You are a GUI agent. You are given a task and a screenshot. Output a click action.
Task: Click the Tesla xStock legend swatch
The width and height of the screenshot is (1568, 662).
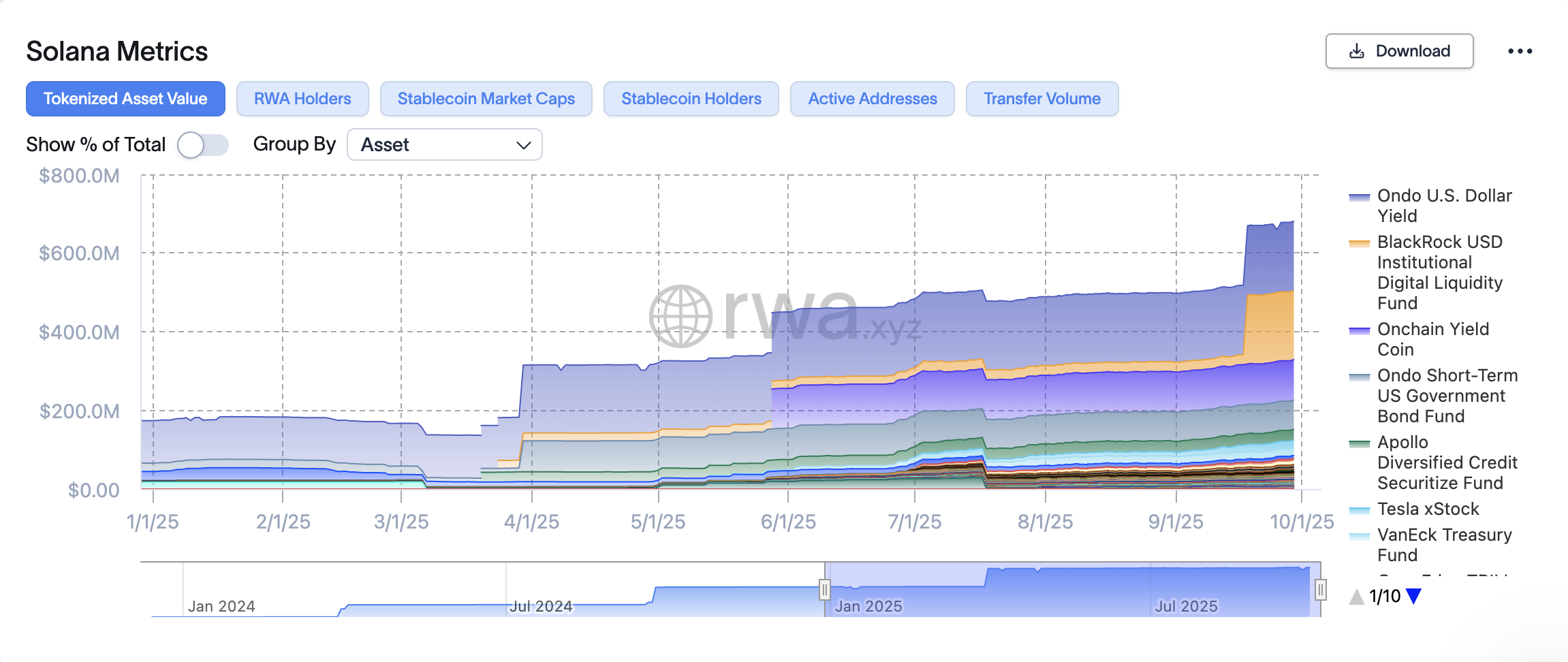coord(1360,510)
